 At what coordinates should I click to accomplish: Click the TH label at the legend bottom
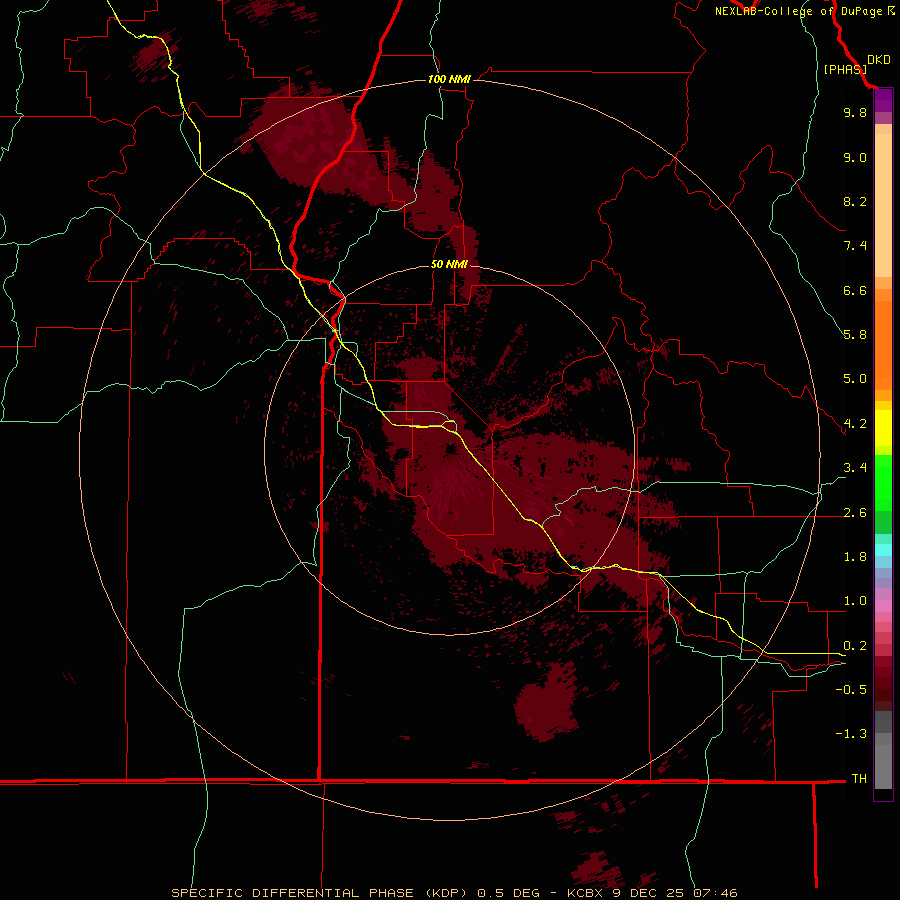[859, 779]
